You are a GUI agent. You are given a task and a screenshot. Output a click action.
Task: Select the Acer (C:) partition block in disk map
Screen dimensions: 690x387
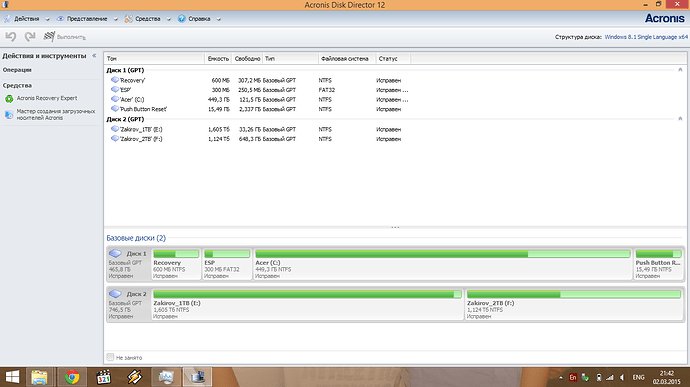click(x=443, y=264)
